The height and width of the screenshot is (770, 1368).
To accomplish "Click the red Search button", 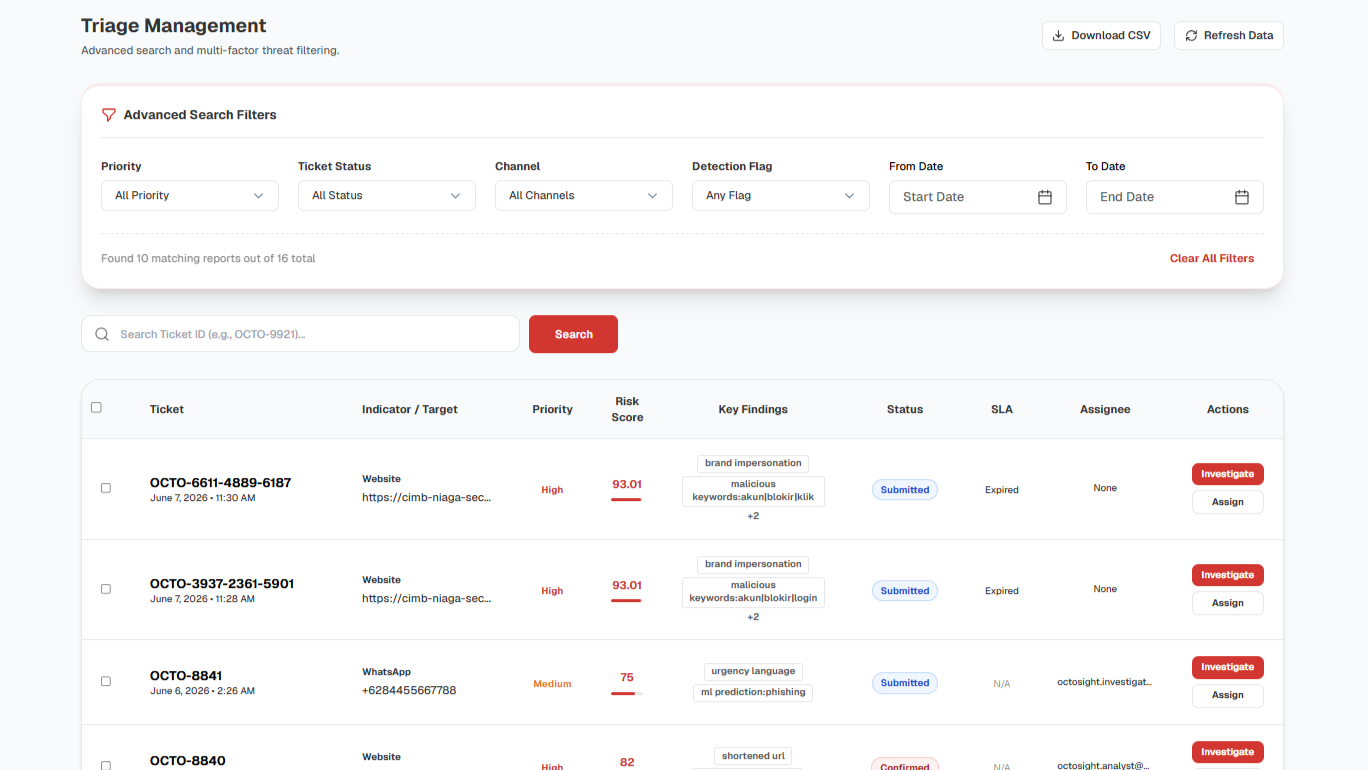I will click(573, 334).
